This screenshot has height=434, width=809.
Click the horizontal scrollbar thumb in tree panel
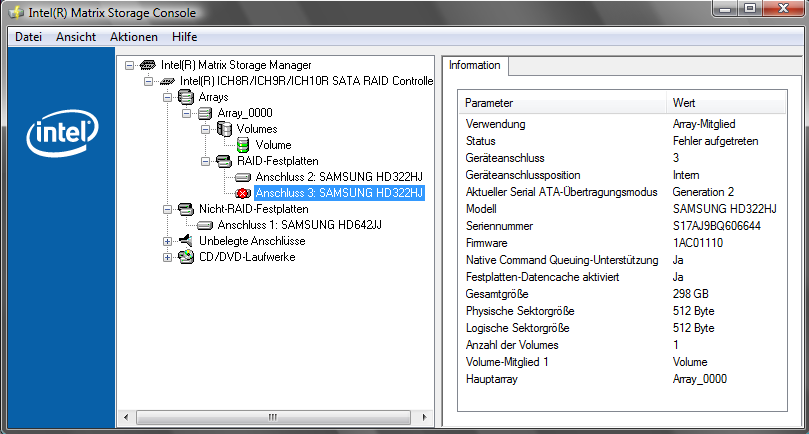click(x=273, y=417)
